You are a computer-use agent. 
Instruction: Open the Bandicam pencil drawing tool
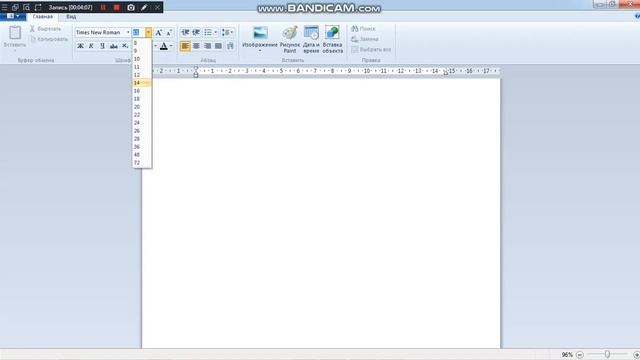(144, 7)
